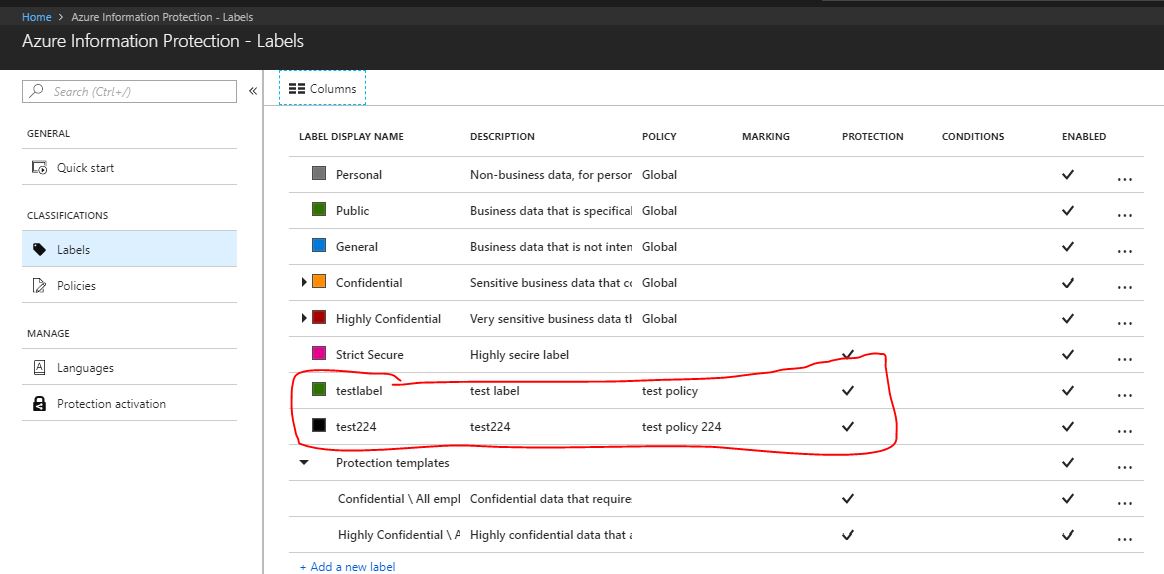Click Protection checkmark for Confidential \ All empl

[x=848, y=498]
